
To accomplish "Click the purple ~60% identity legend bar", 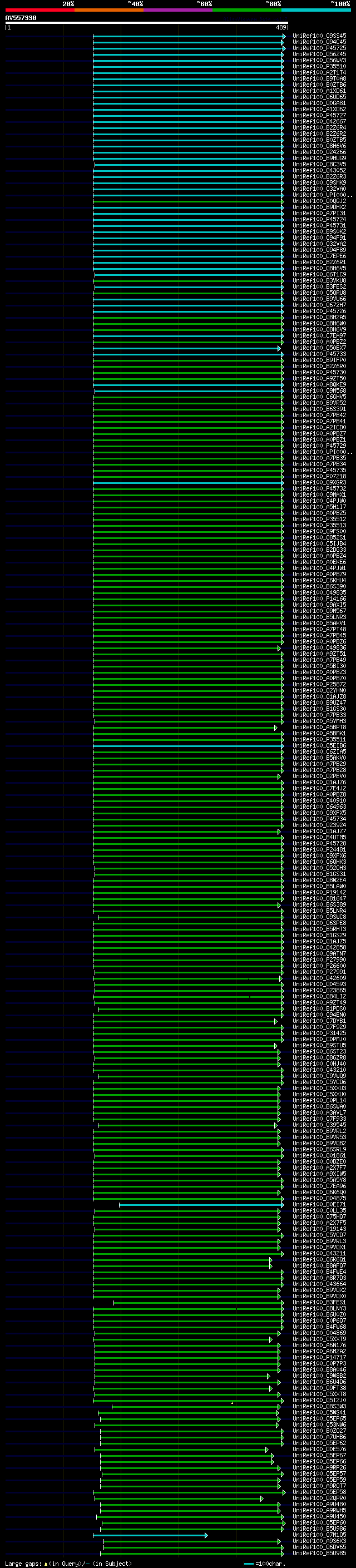I will tap(179, 10).
